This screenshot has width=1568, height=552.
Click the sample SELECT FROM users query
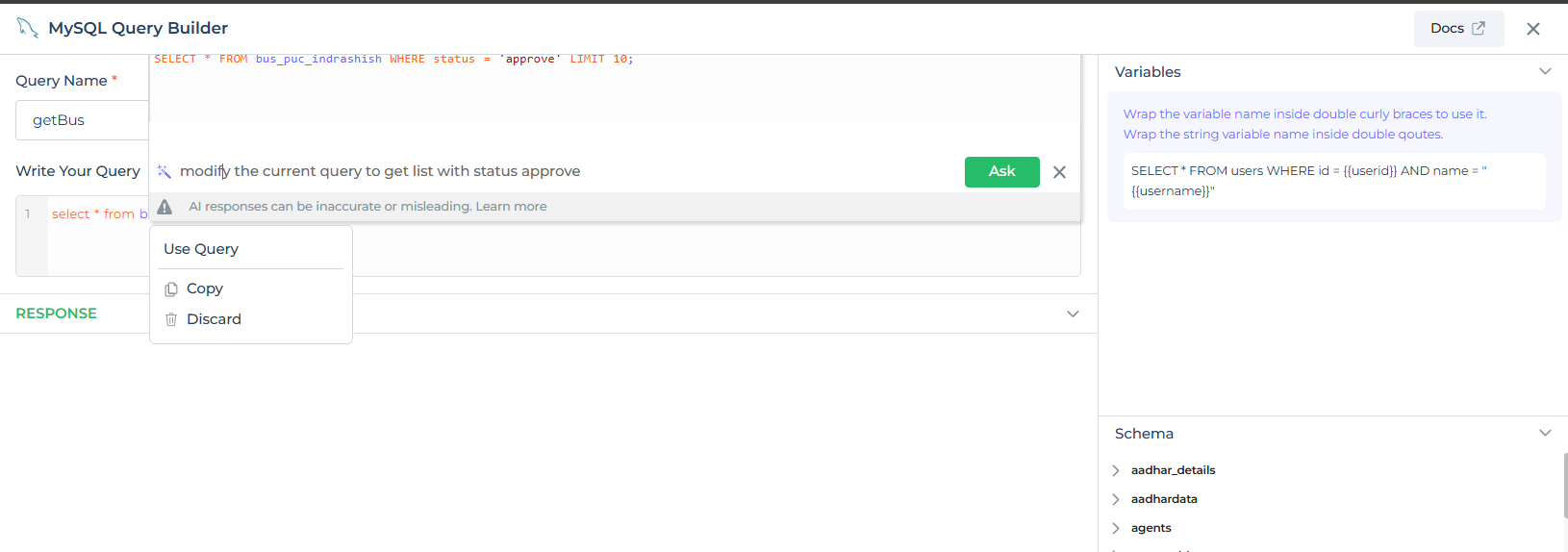(x=1334, y=181)
